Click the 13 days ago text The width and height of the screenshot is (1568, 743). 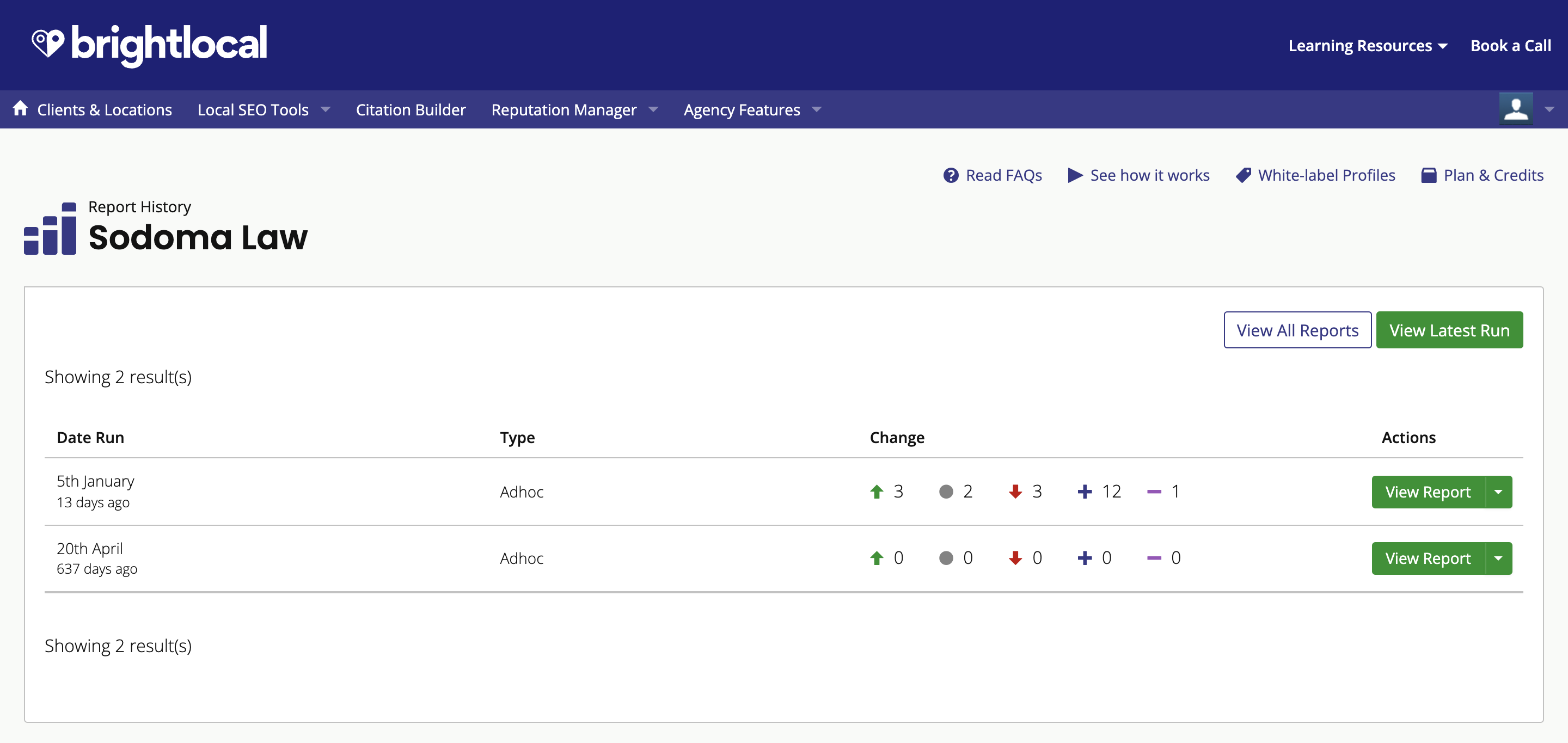[93, 502]
